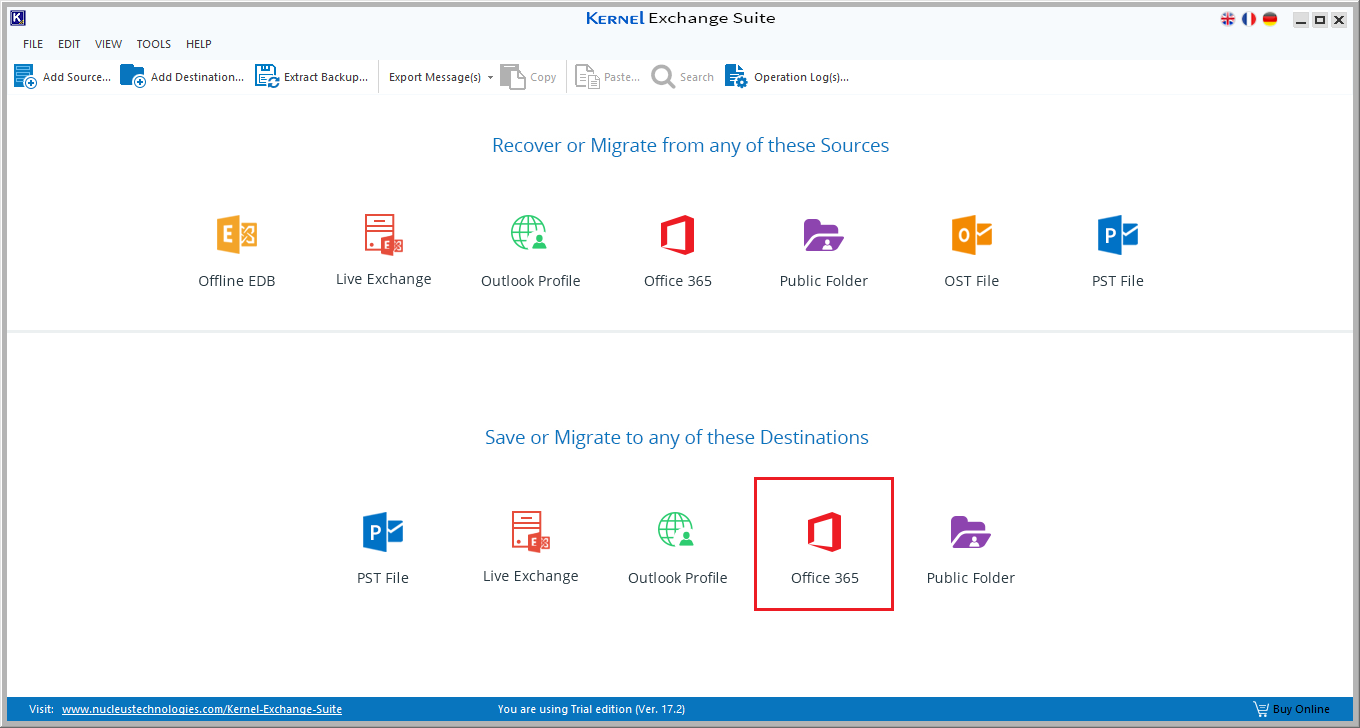The height and width of the screenshot is (728, 1360).
Task: Choose PST File as destination
Action: pyautogui.click(x=383, y=548)
